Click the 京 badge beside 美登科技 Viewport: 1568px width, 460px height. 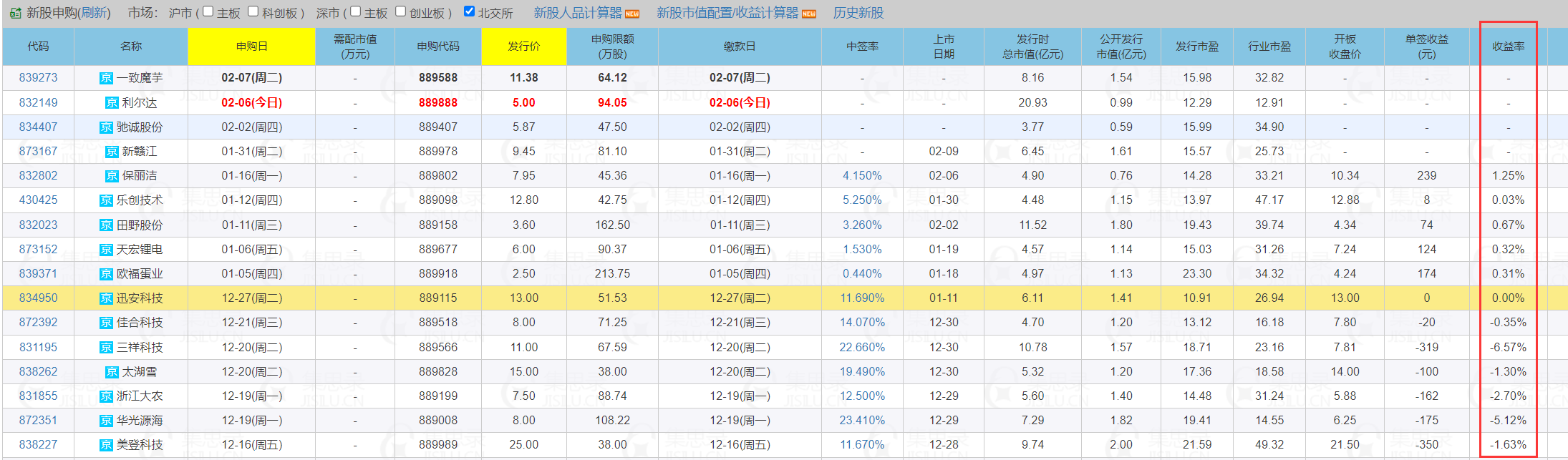106,445
